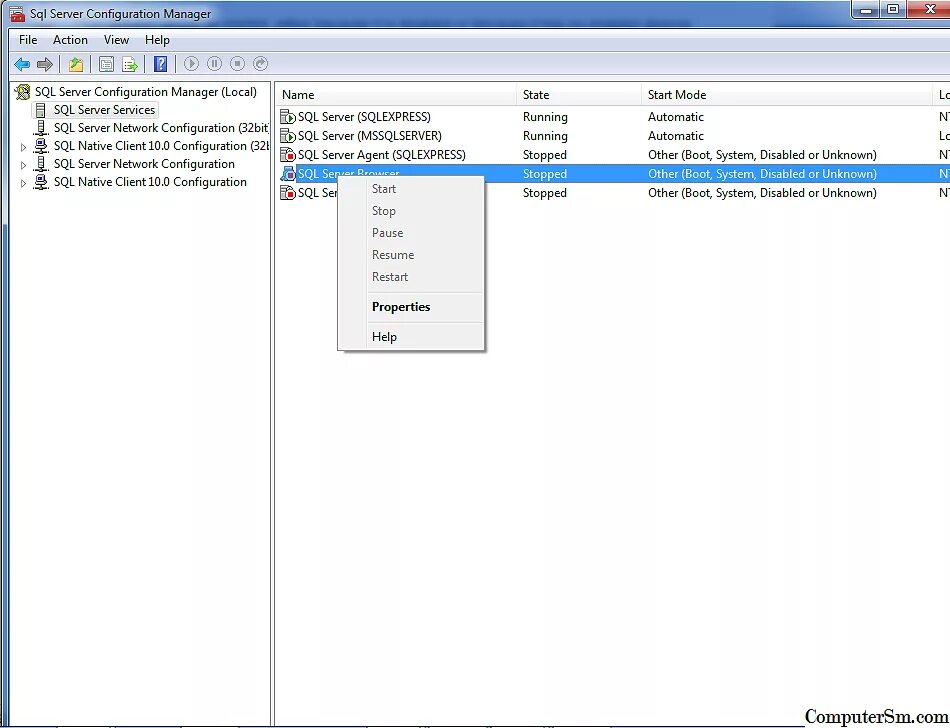
Task: Click the Export list toolbar icon
Action: click(130, 64)
